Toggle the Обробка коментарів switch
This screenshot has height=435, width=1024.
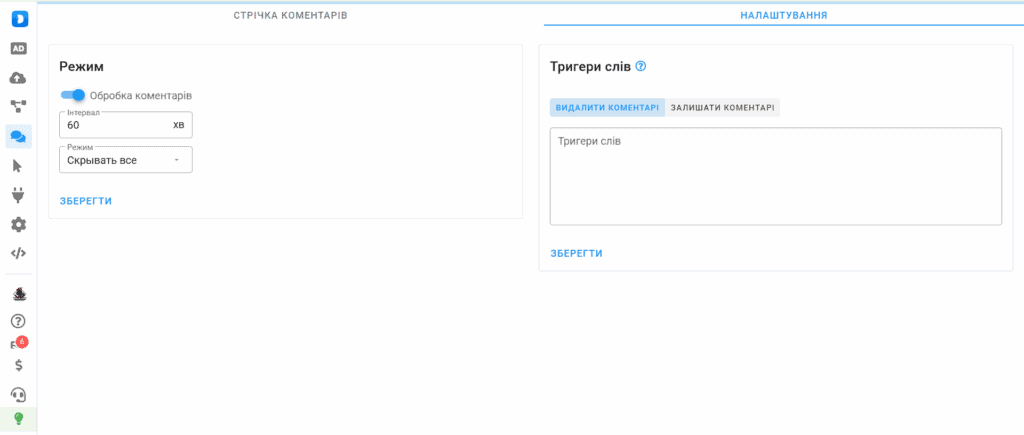point(72,95)
